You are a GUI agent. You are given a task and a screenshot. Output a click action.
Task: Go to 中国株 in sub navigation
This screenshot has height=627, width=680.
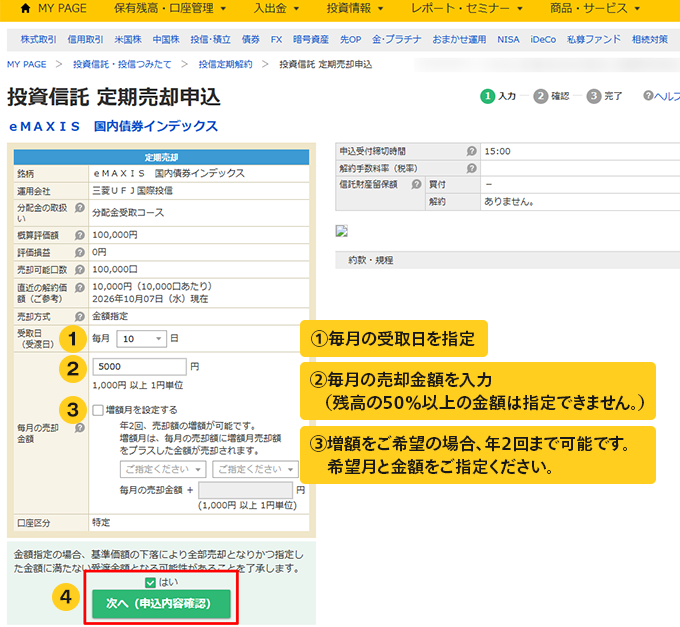coord(166,39)
